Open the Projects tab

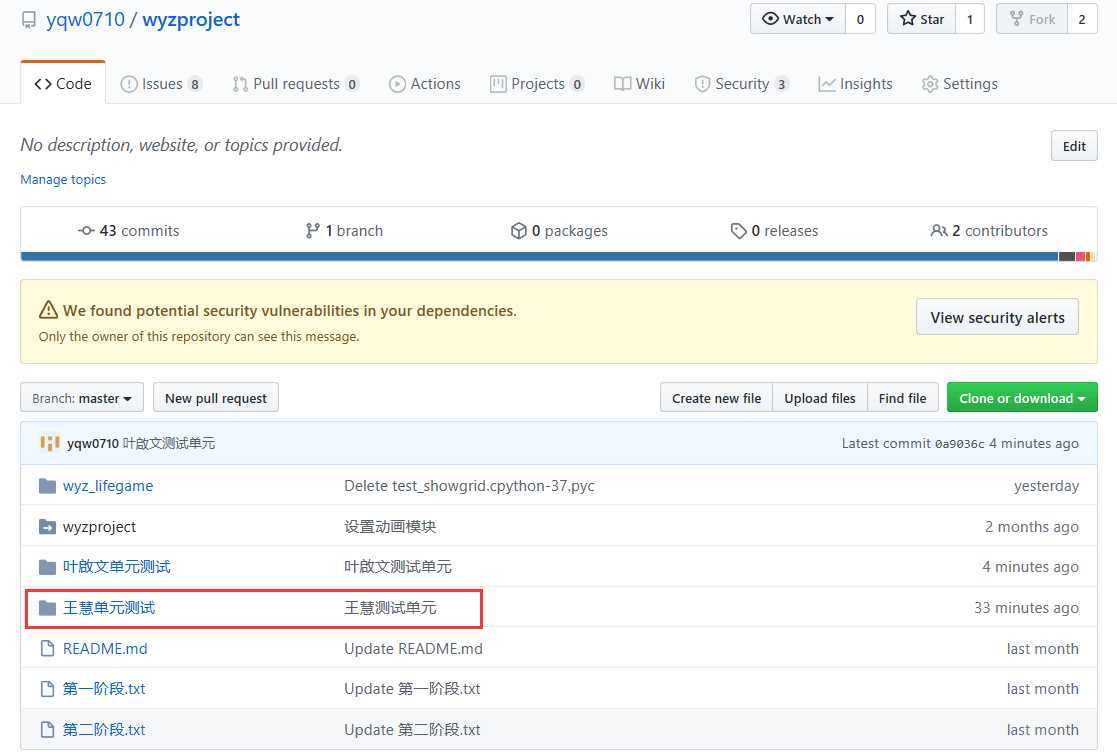[x=537, y=83]
